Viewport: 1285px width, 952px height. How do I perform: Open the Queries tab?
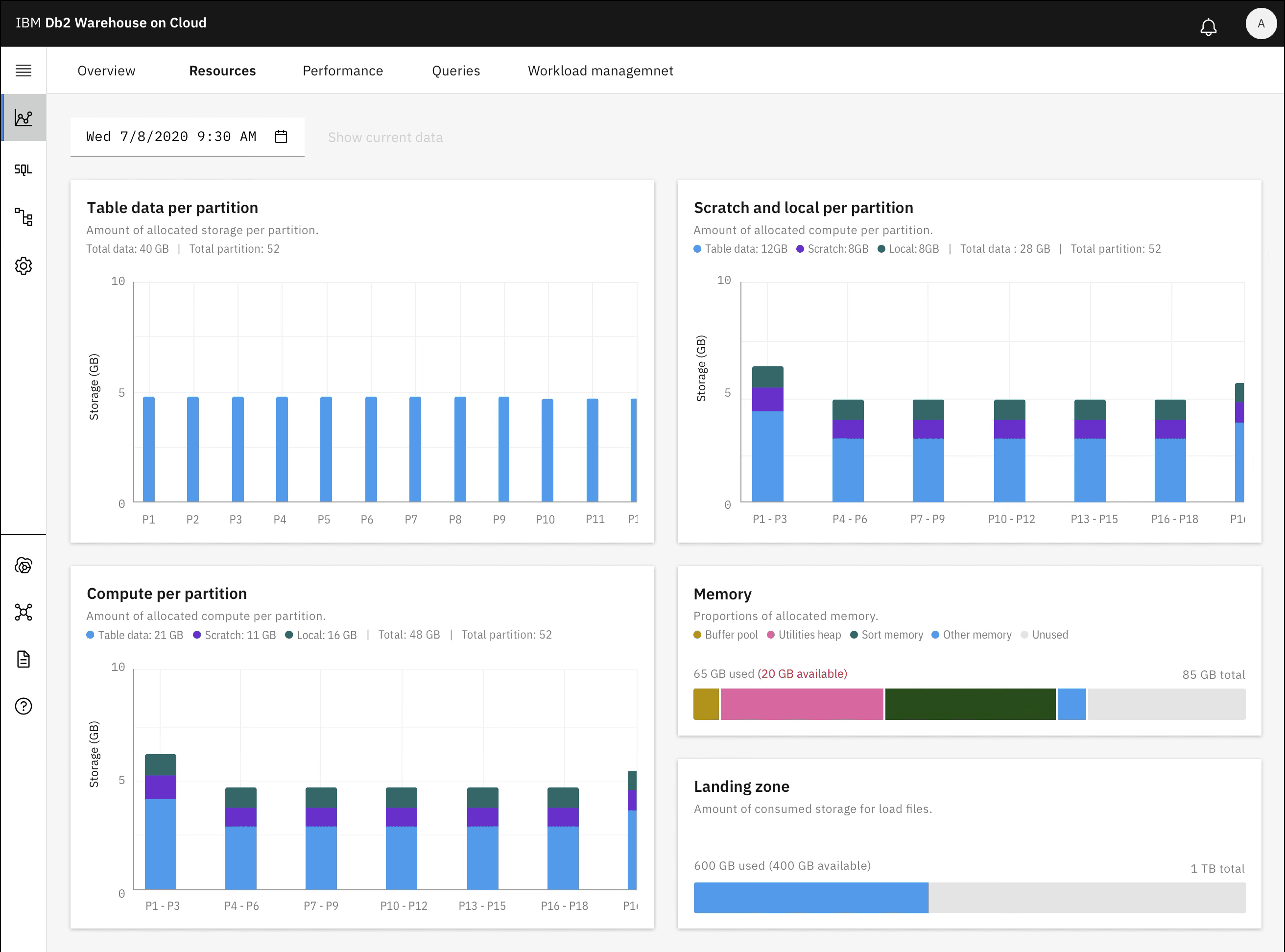click(x=455, y=71)
